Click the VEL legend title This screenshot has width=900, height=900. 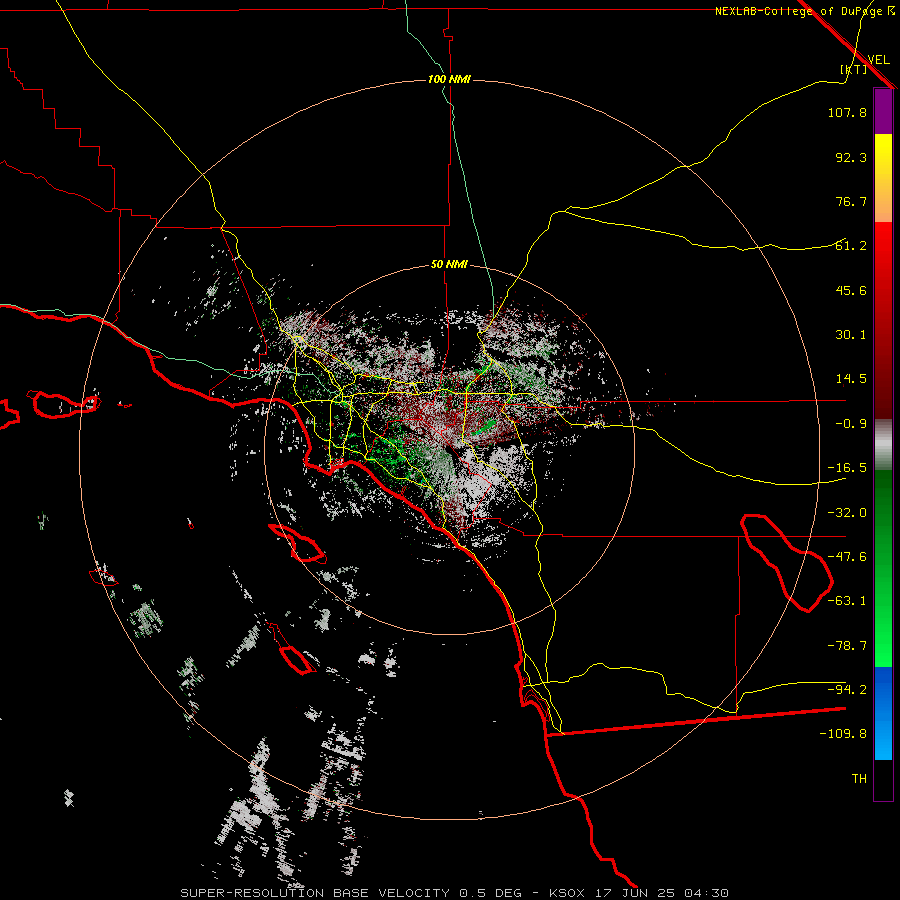point(878,60)
